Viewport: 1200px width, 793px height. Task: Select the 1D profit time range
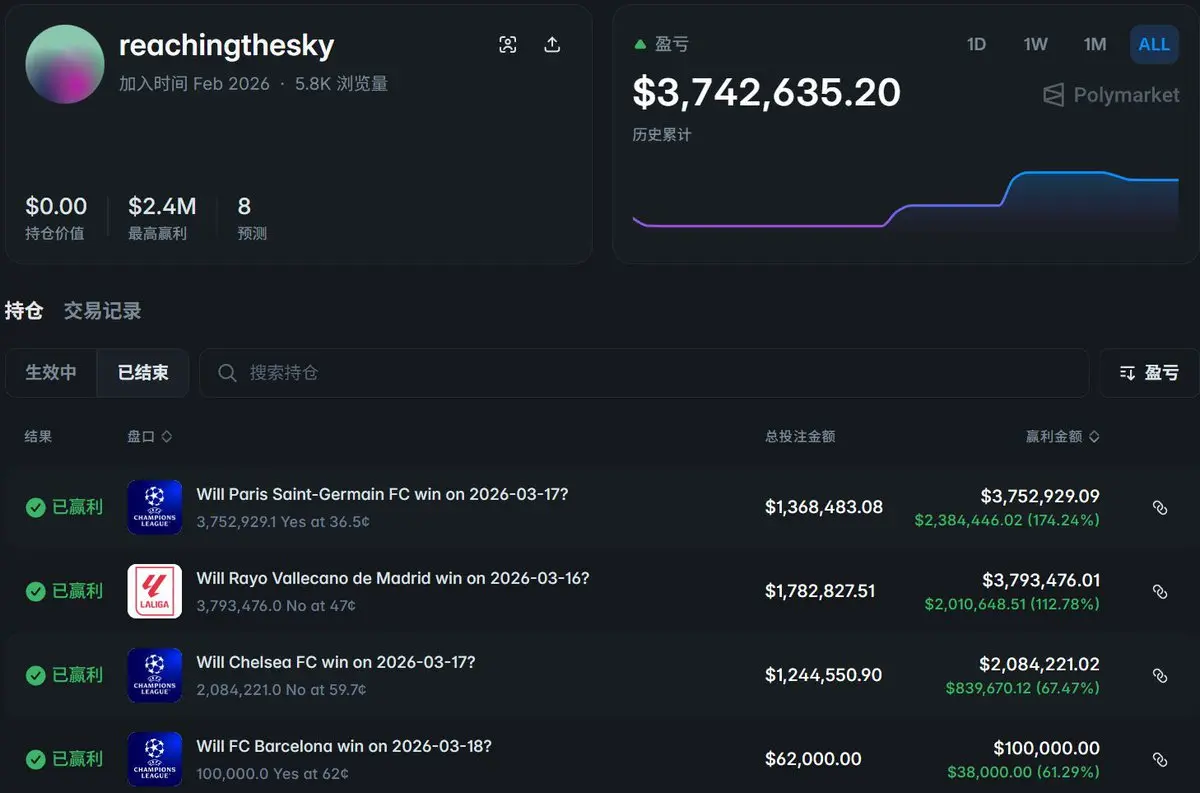[976, 44]
